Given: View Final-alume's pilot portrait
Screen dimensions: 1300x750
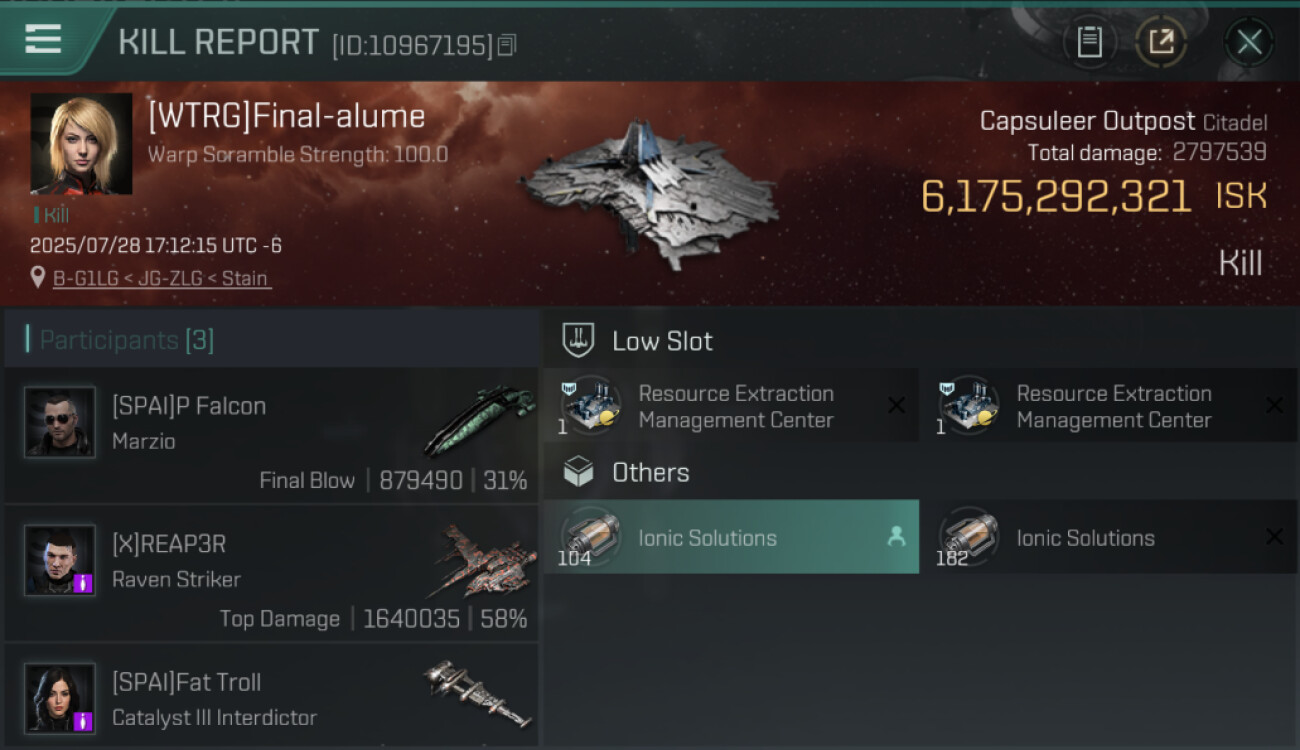Looking at the screenshot, I should [x=81, y=144].
